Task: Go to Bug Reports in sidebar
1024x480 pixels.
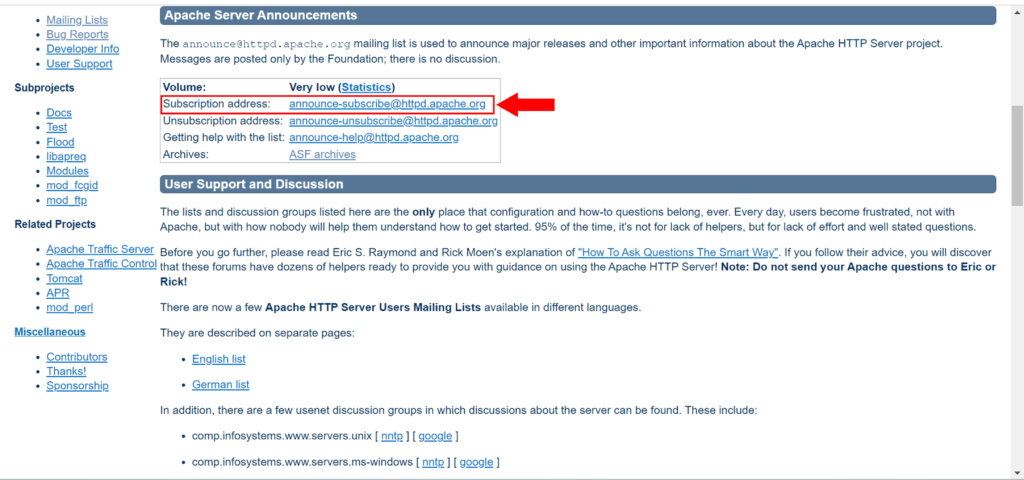Action: click(77, 35)
